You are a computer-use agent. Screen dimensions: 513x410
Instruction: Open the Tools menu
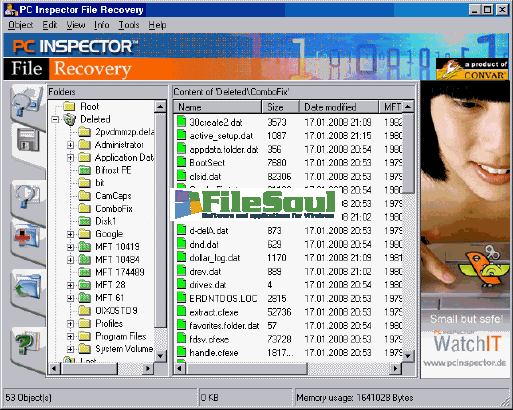[x=129, y=25]
